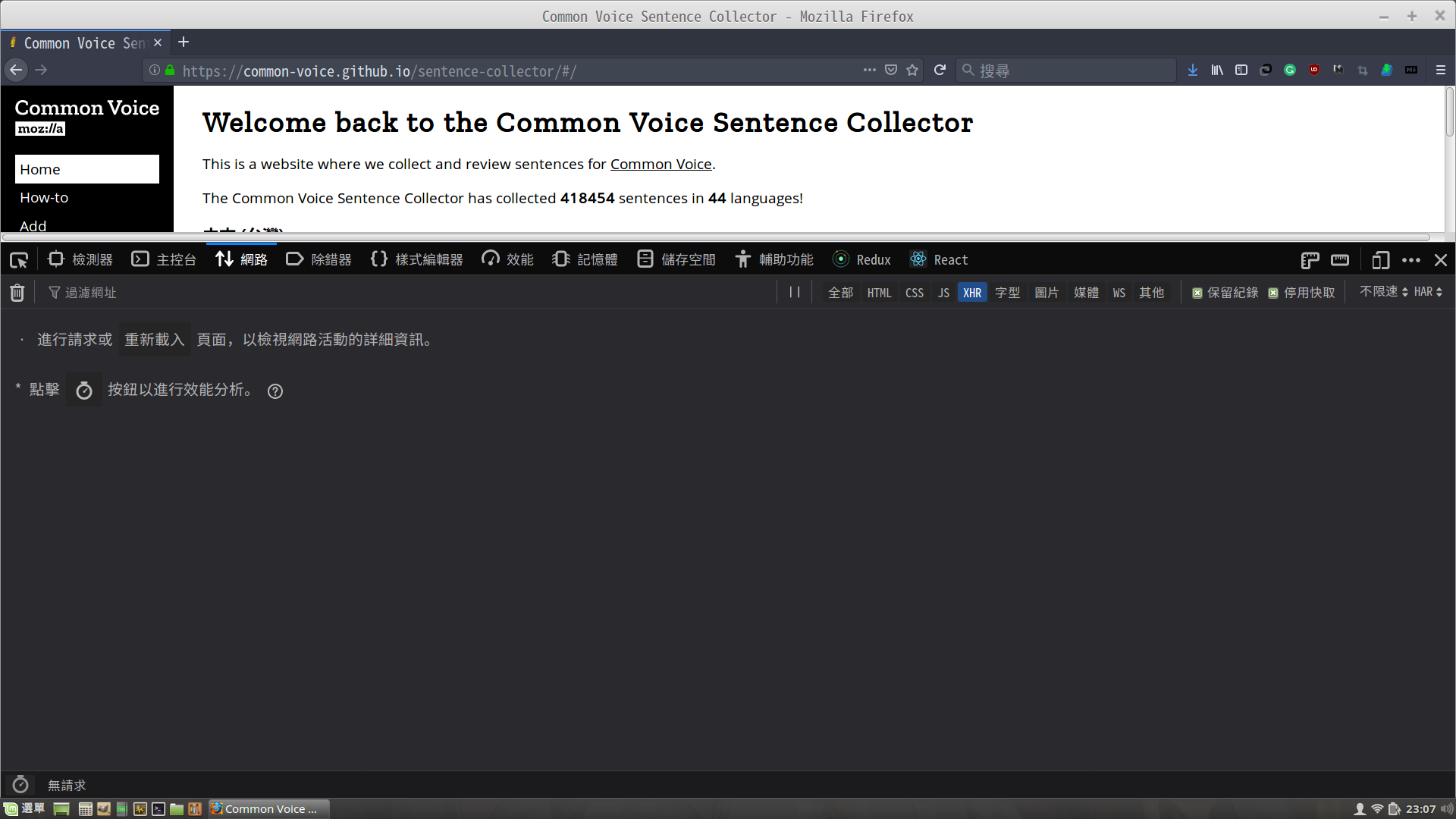Close the developer tools panel
Screen dimensions: 1456x819
pos(1441,260)
